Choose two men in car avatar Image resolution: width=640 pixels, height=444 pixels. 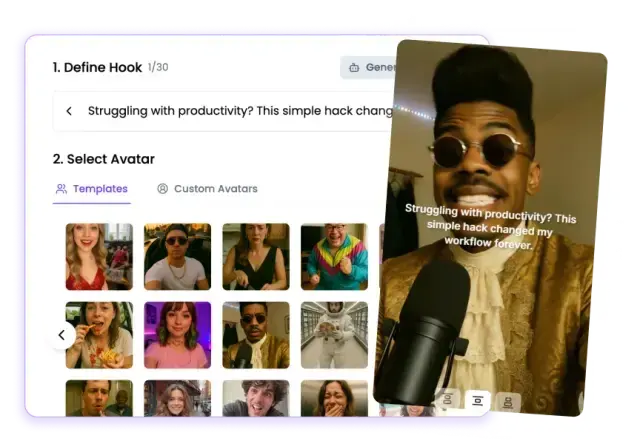point(99,398)
